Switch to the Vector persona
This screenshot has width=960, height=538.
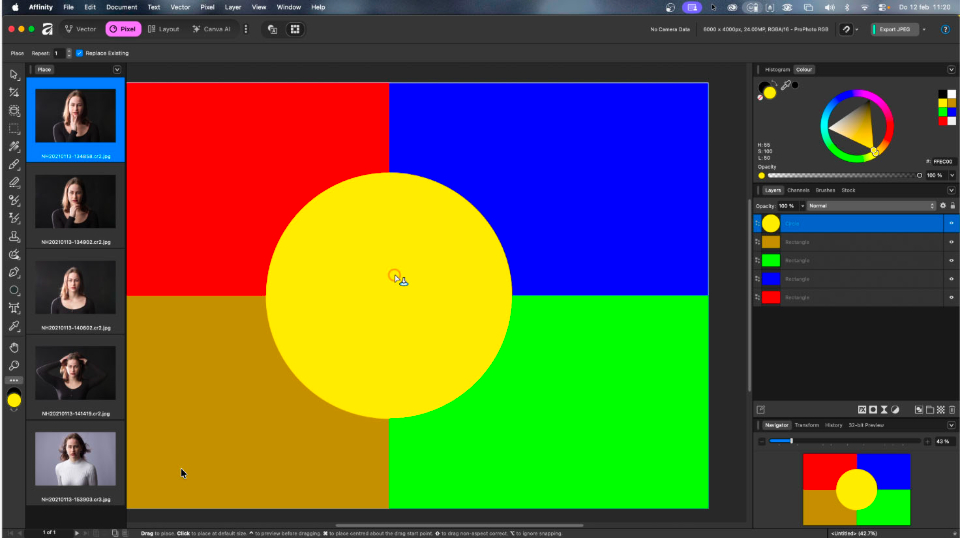tap(81, 30)
